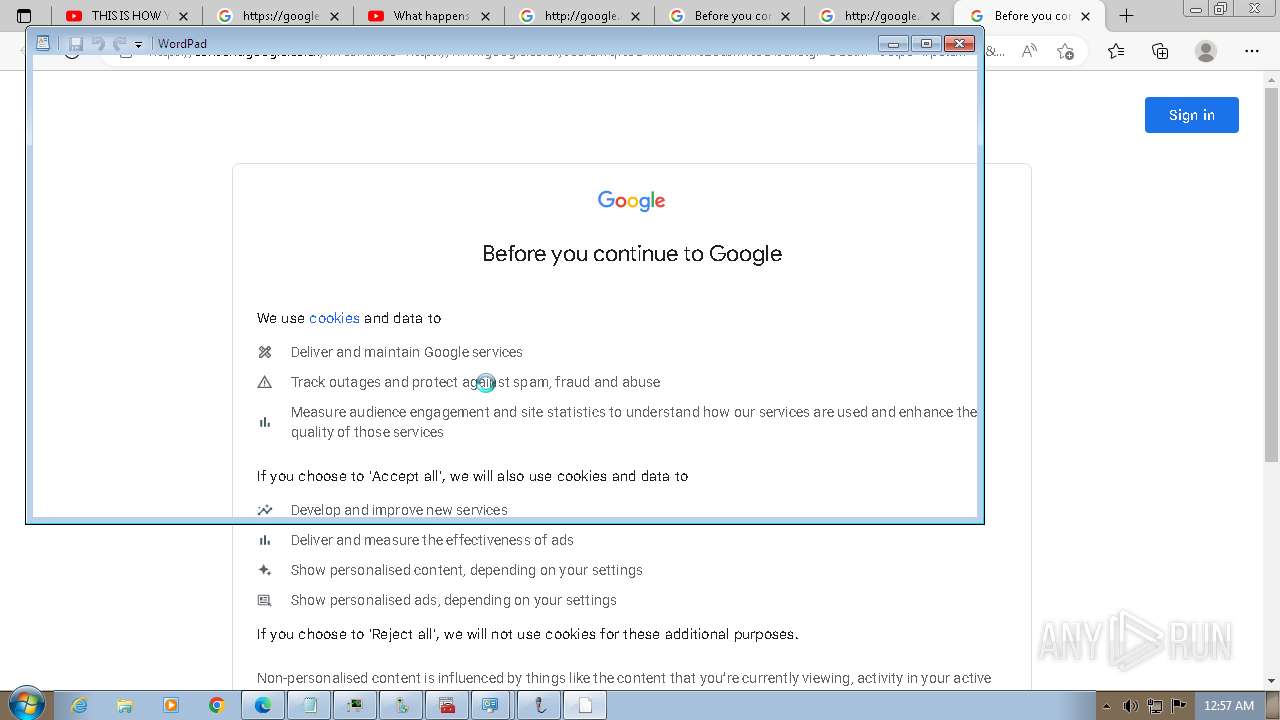Viewport: 1280px width, 720px height.
Task: Close the 'https://google' tab
Action: pyautogui.click(x=334, y=16)
